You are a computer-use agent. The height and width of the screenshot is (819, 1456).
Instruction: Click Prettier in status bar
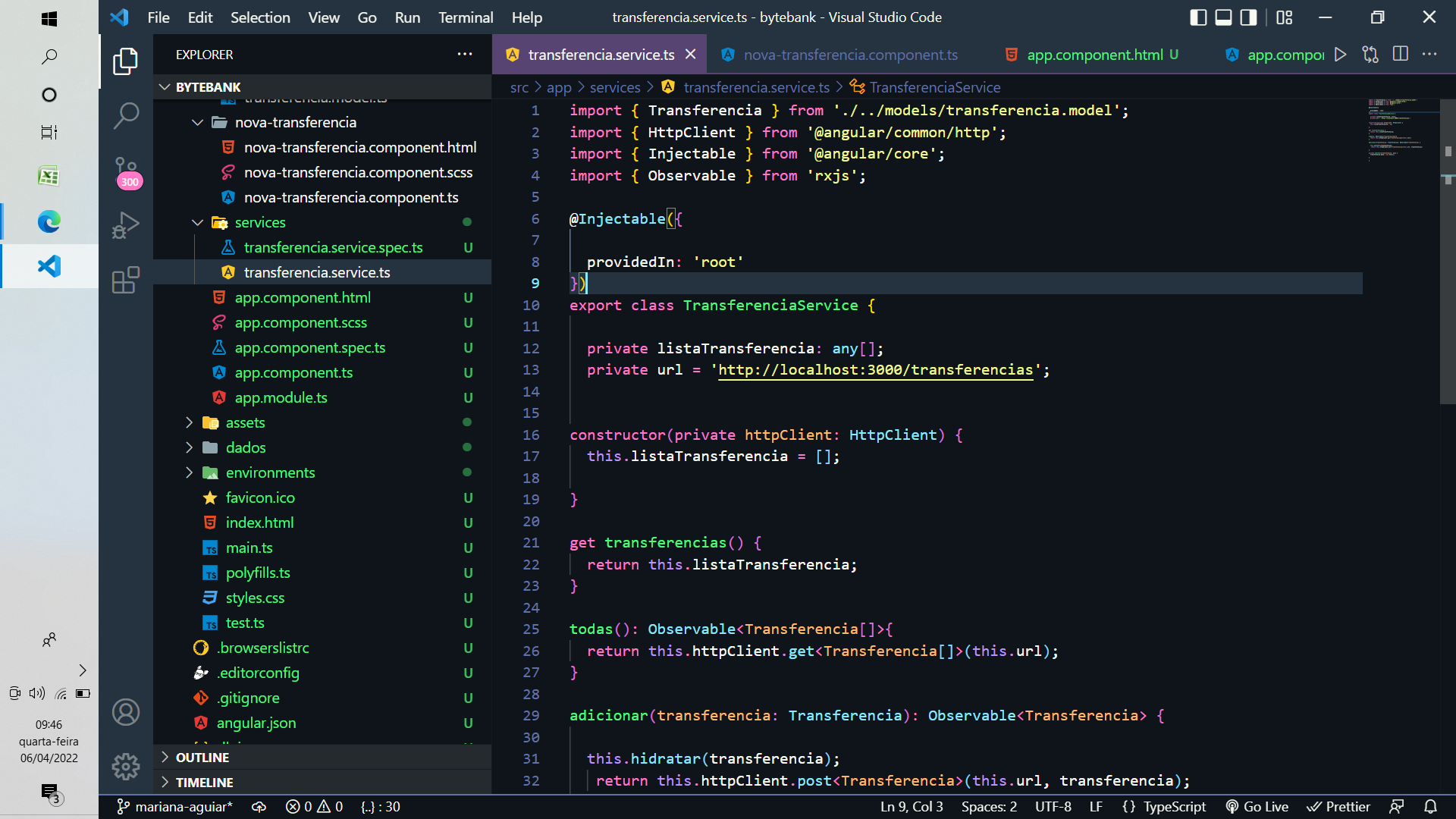coord(1338,807)
